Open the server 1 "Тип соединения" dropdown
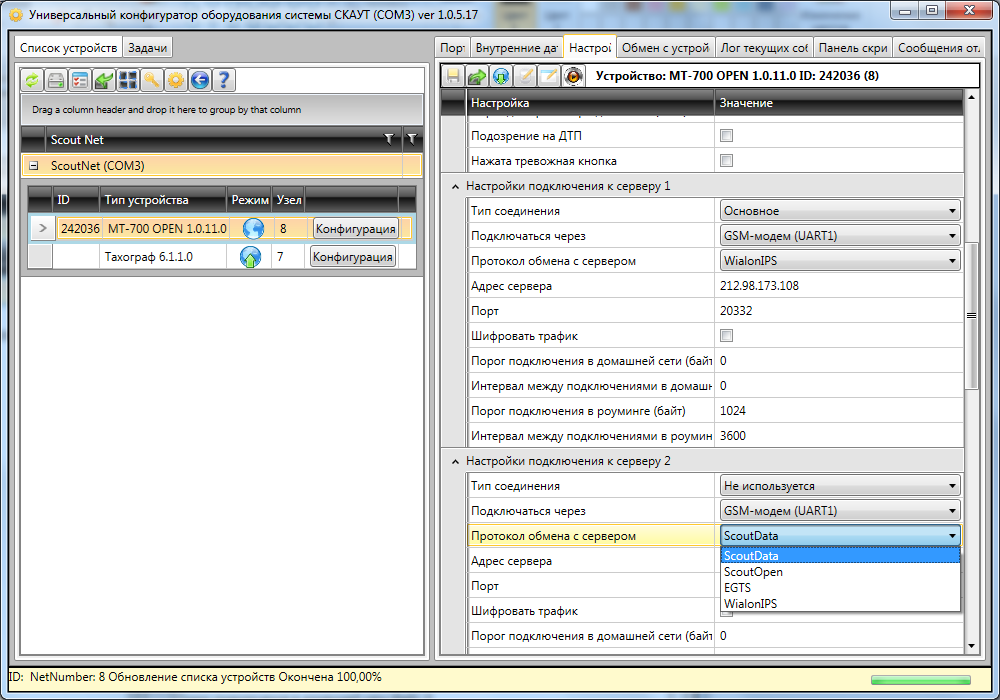The image size is (1000, 700). (840, 211)
